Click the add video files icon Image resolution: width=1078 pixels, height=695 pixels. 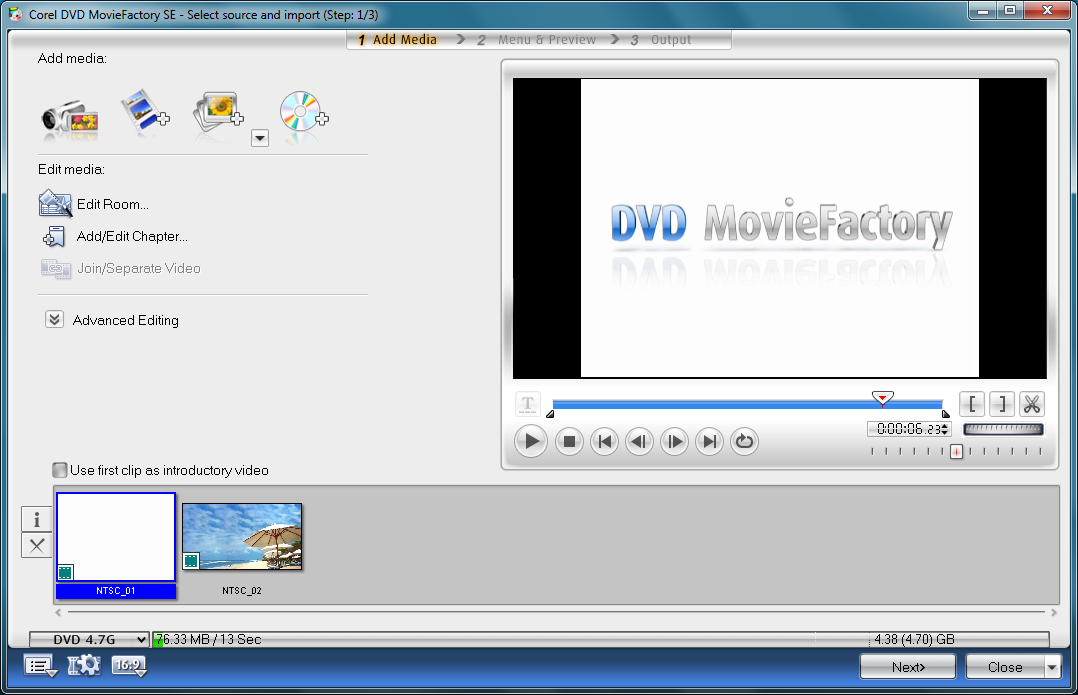point(145,111)
